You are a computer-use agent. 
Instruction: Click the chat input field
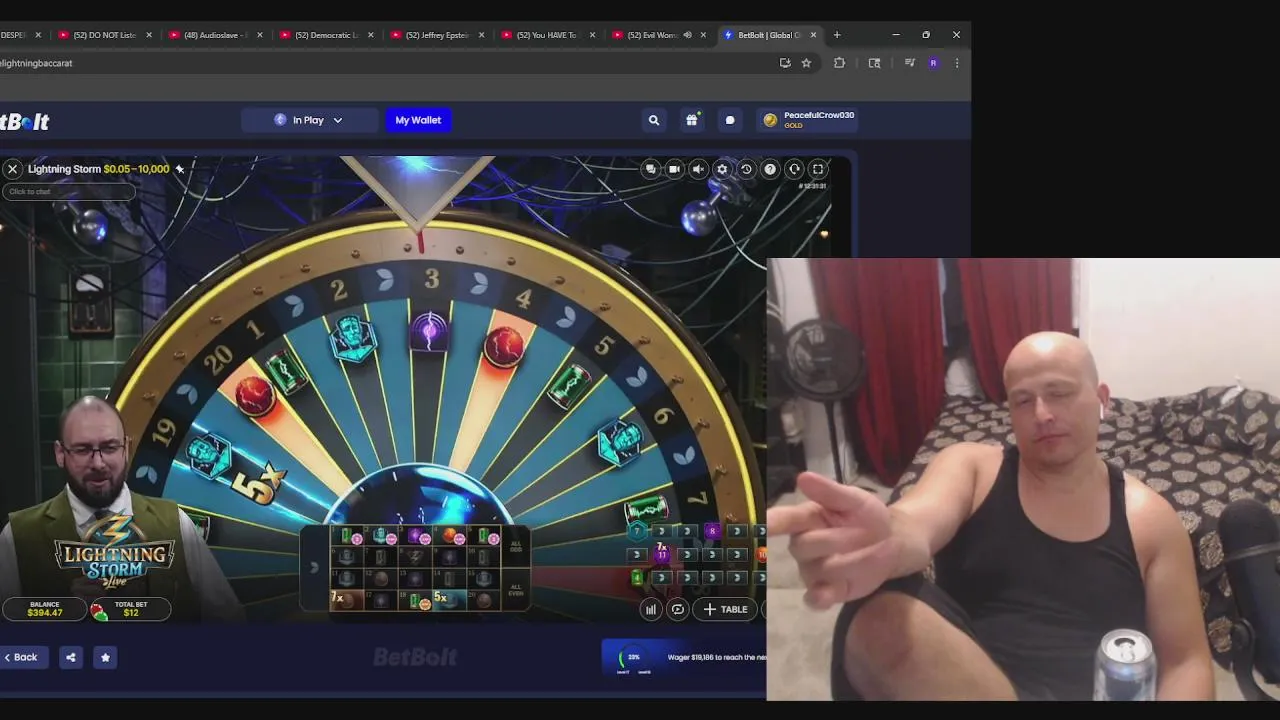pos(68,191)
